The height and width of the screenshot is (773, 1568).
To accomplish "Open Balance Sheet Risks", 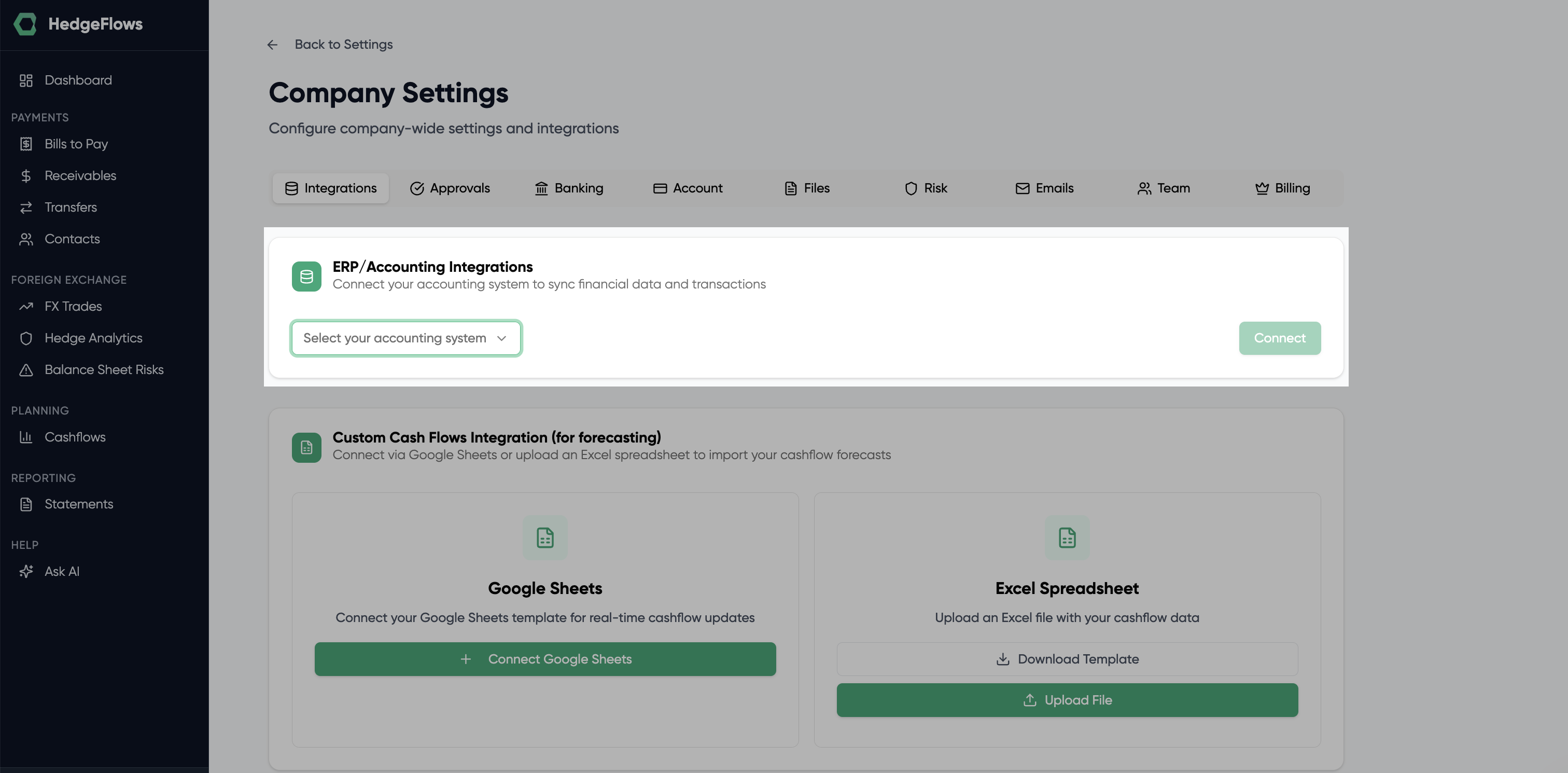I will click(104, 370).
